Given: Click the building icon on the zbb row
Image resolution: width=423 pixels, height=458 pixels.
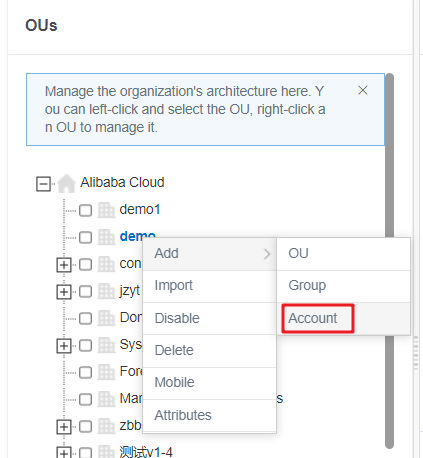Looking at the screenshot, I should (106, 426).
